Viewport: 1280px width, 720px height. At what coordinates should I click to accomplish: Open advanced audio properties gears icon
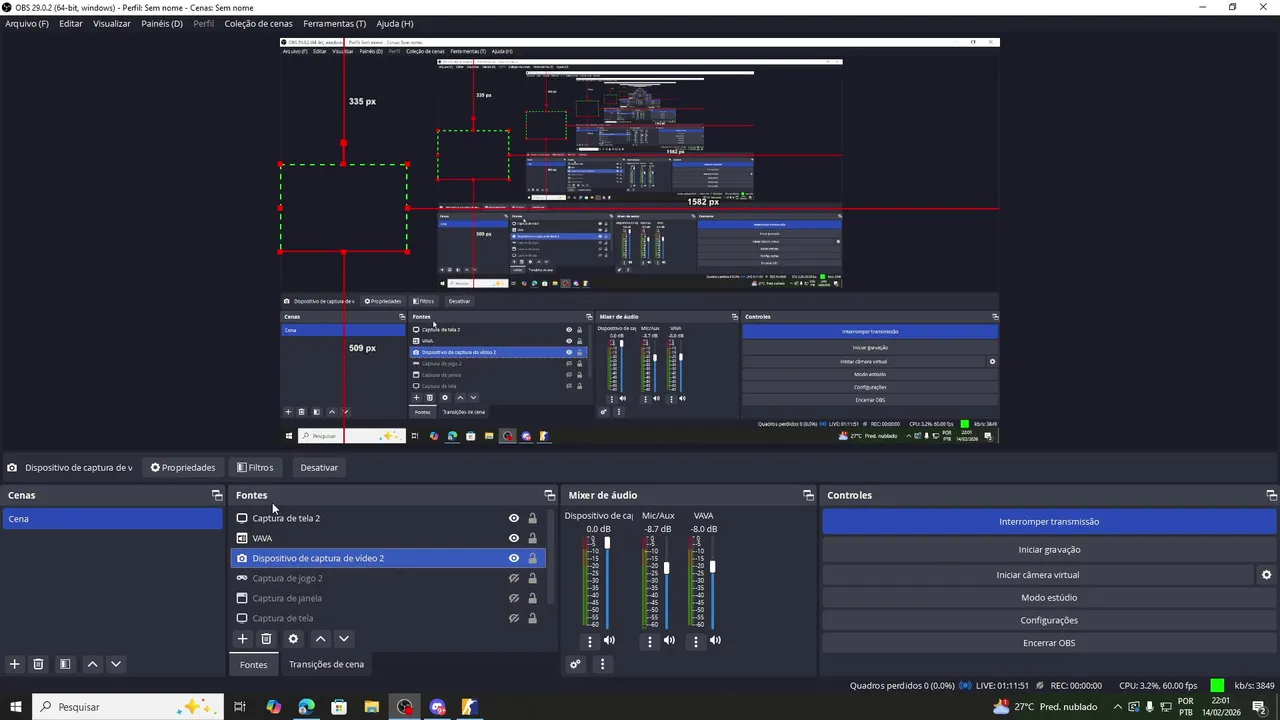pos(575,664)
